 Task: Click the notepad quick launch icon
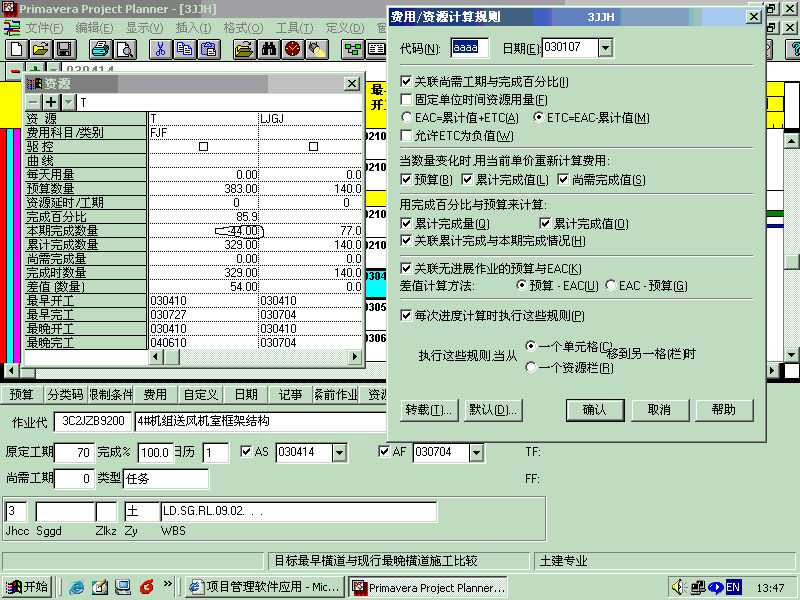click(x=100, y=587)
